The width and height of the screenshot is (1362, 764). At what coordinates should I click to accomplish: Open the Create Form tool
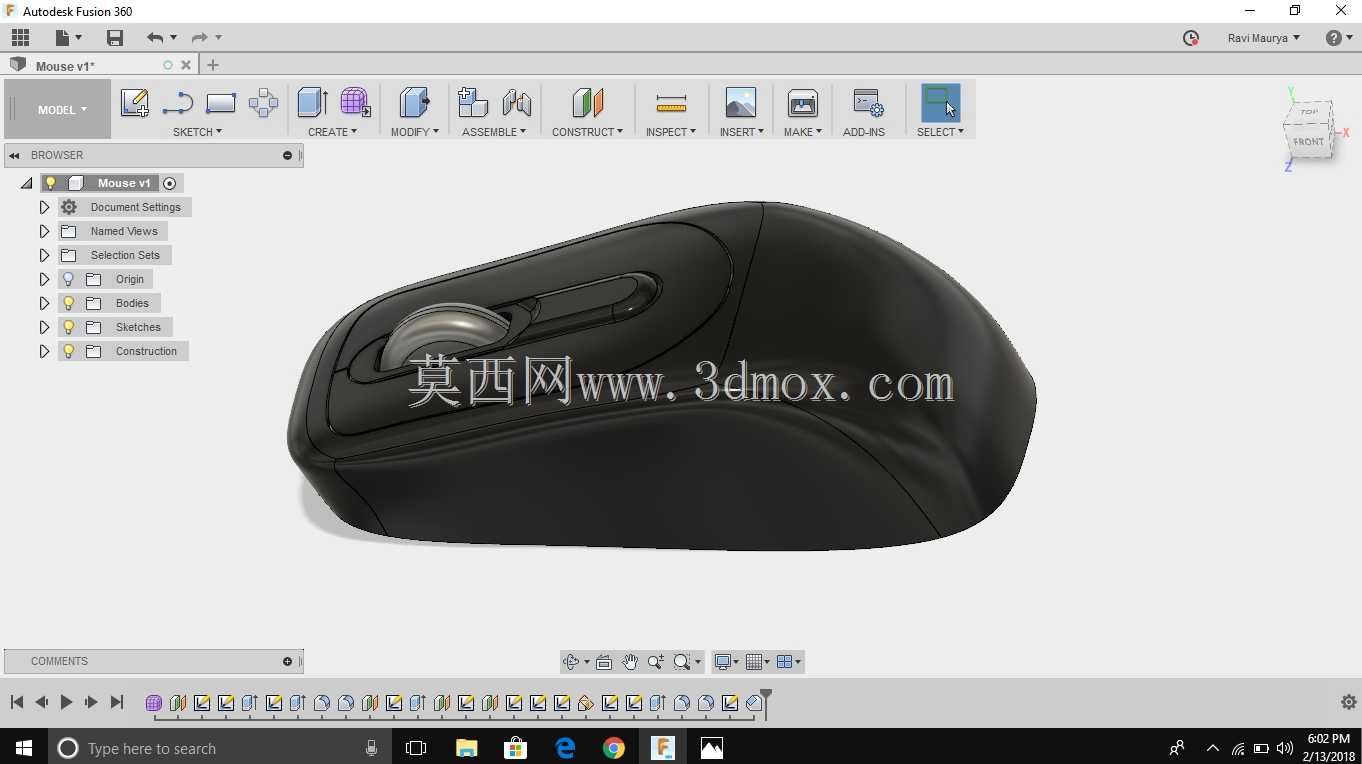[355, 102]
